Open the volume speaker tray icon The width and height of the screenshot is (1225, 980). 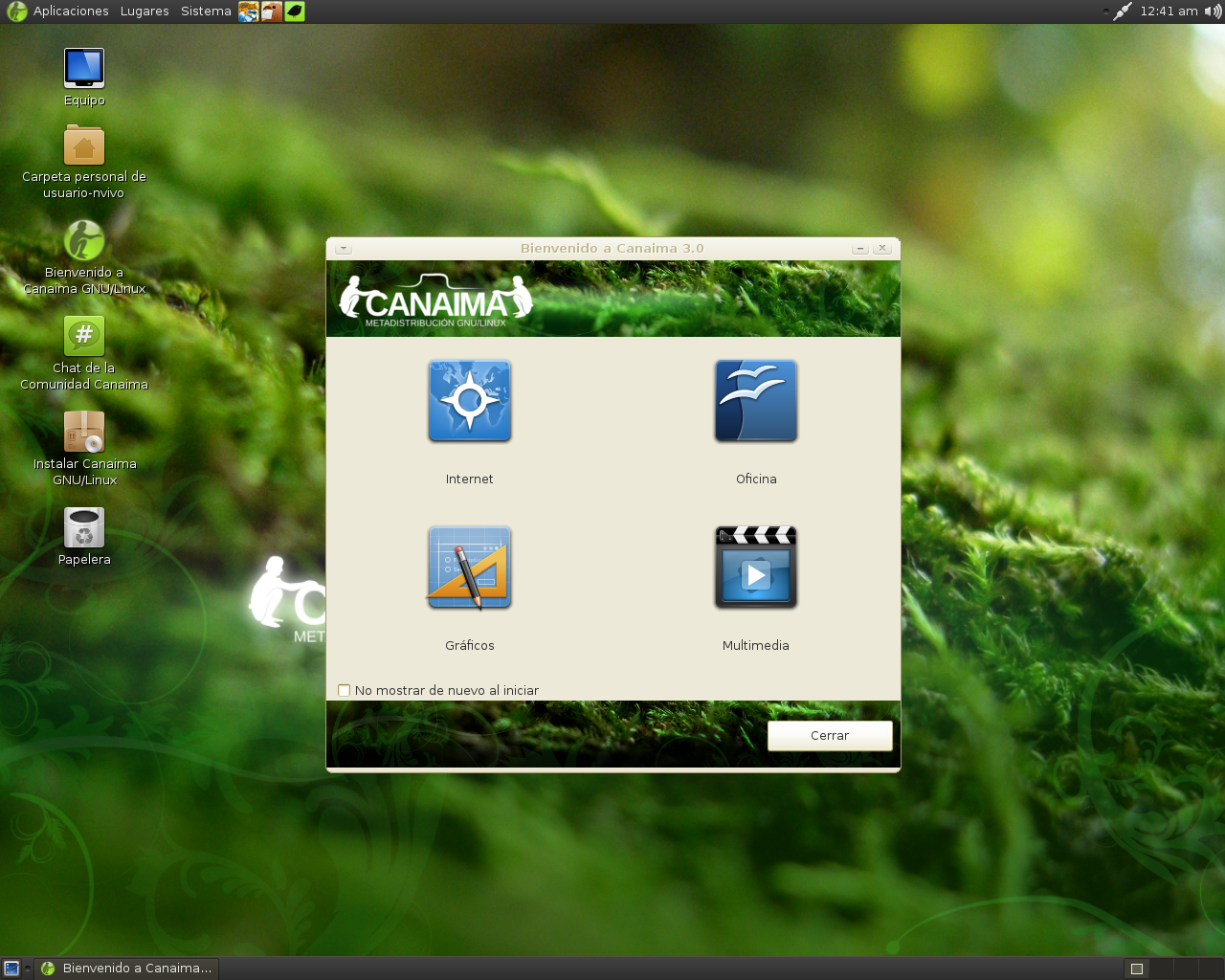(1213, 11)
